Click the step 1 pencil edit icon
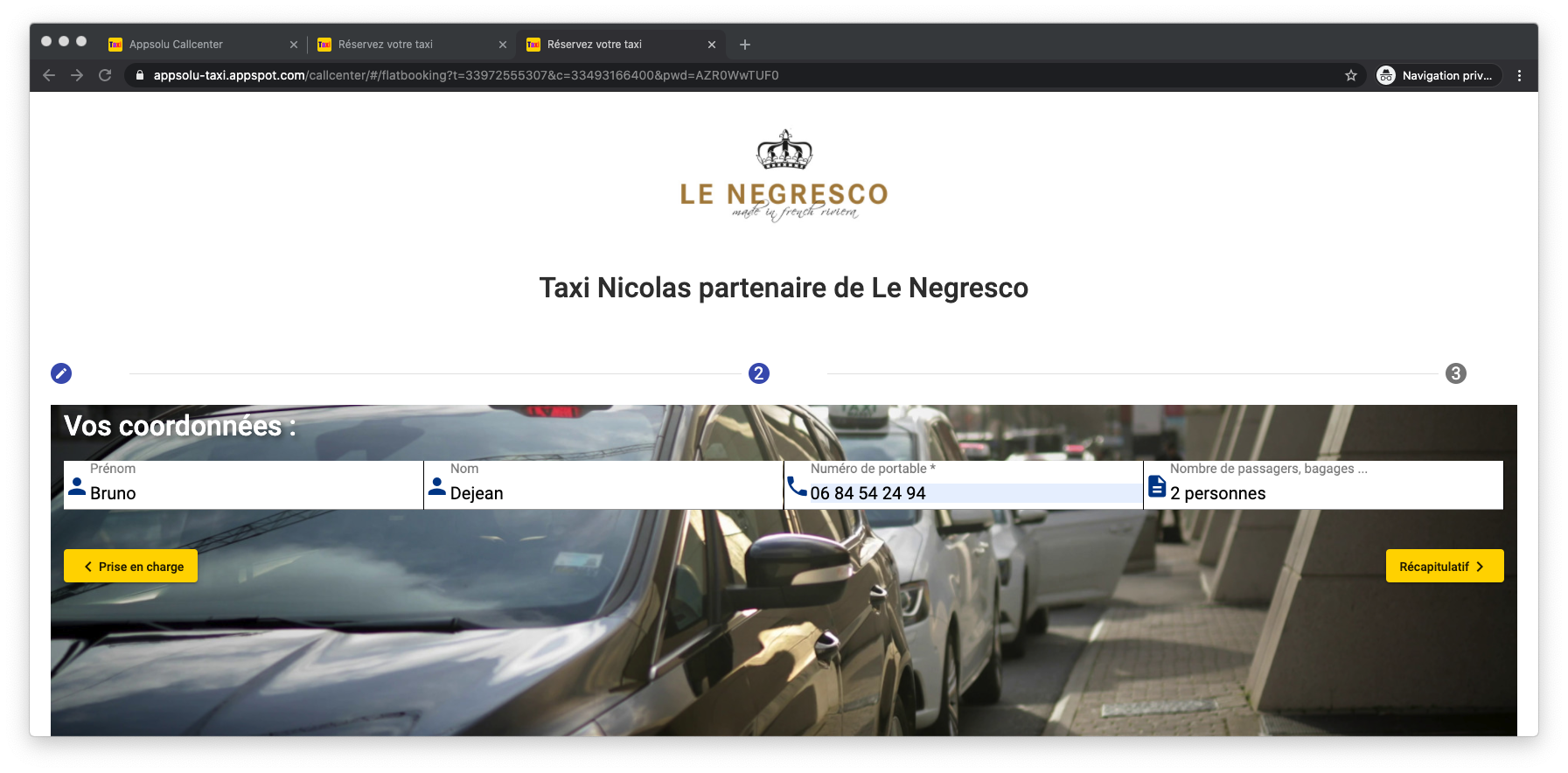This screenshot has width=1568, height=773. (61, 373)
